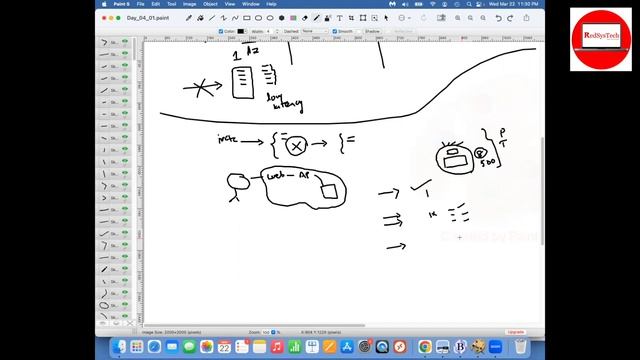Select the Eyedropper tool
The width and height of the screenshot is (640, 360).
click(189, 18)
